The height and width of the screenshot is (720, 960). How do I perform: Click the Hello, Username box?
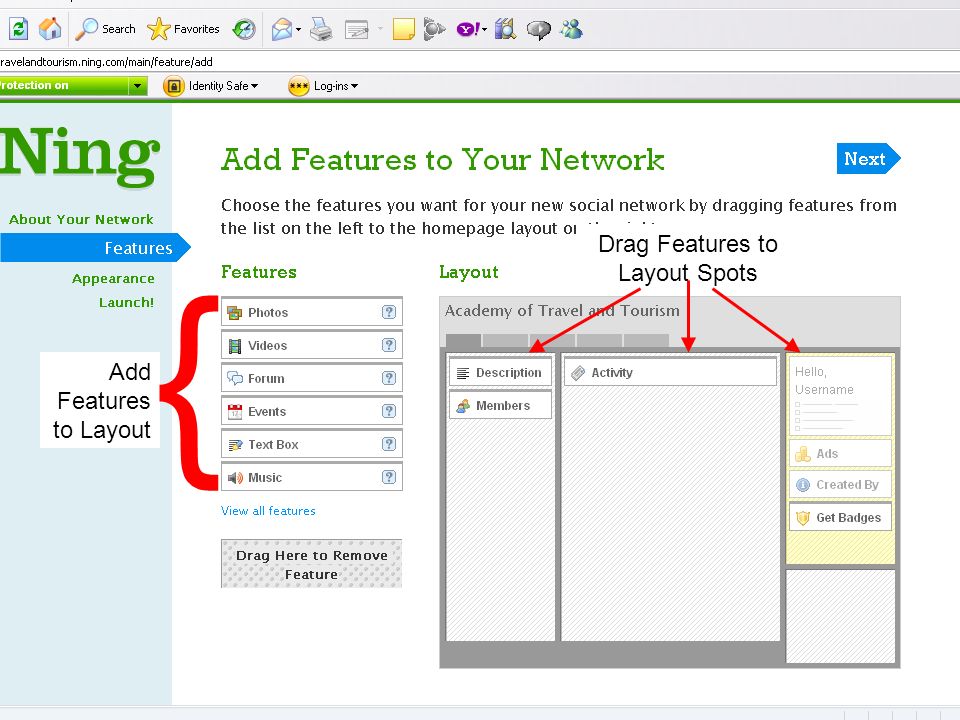tap(840, 396)
